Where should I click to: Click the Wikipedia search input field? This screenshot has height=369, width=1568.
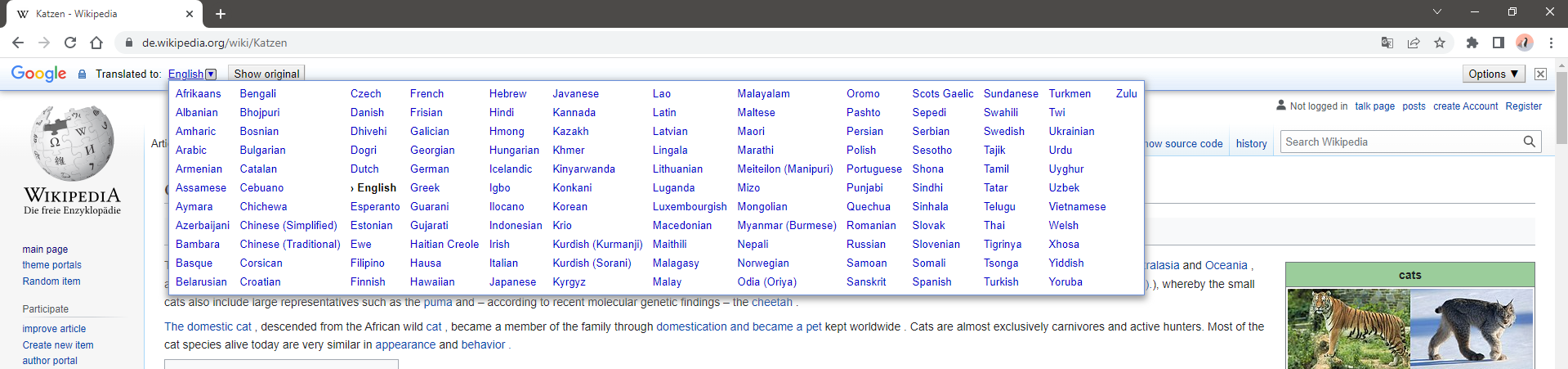[x=1400, y=142]
